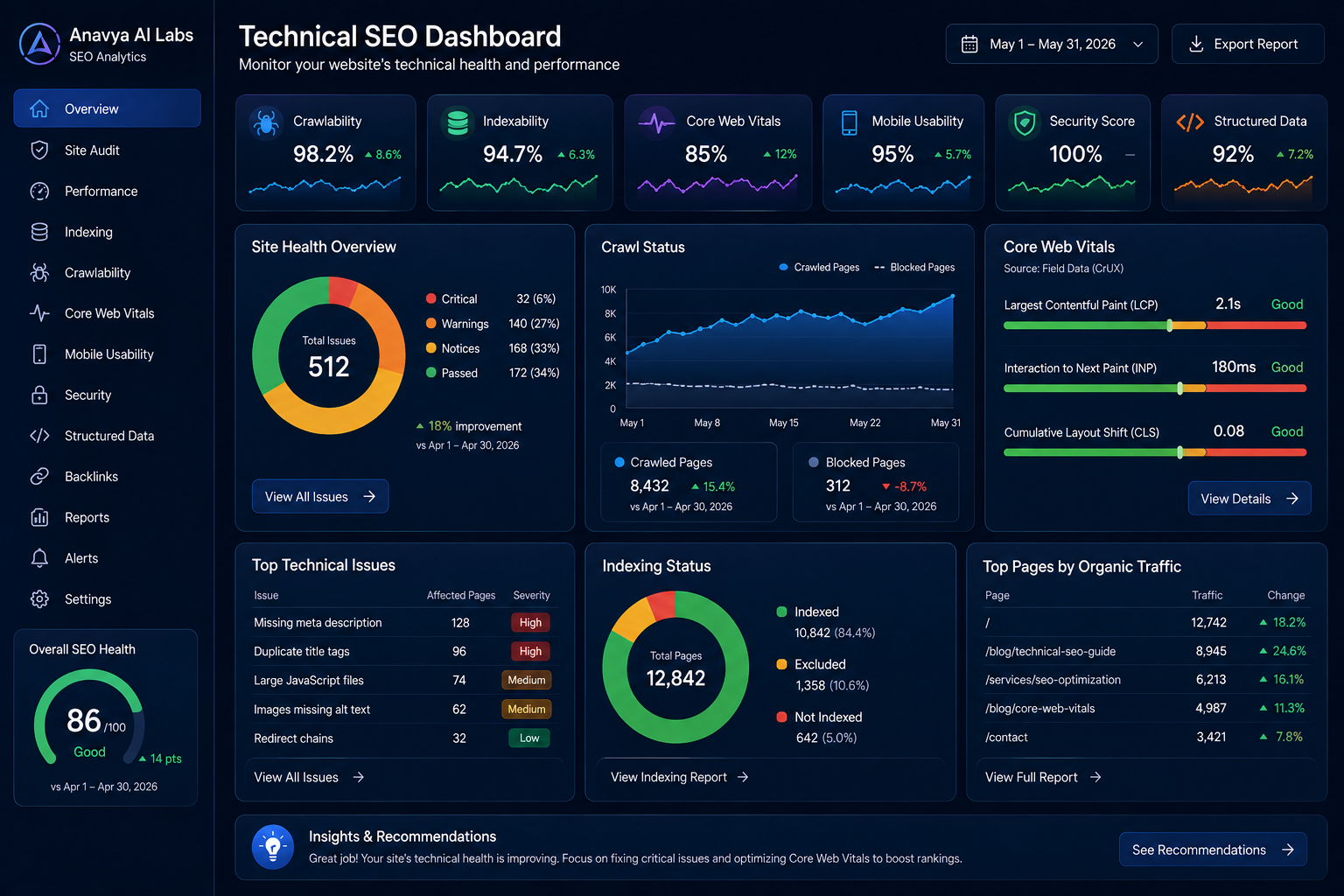Image resolution: width=1344 pixels, height=896 pixels.
Task: Open Site Audit in the sidebar
Action: click(x=107, y=150)
